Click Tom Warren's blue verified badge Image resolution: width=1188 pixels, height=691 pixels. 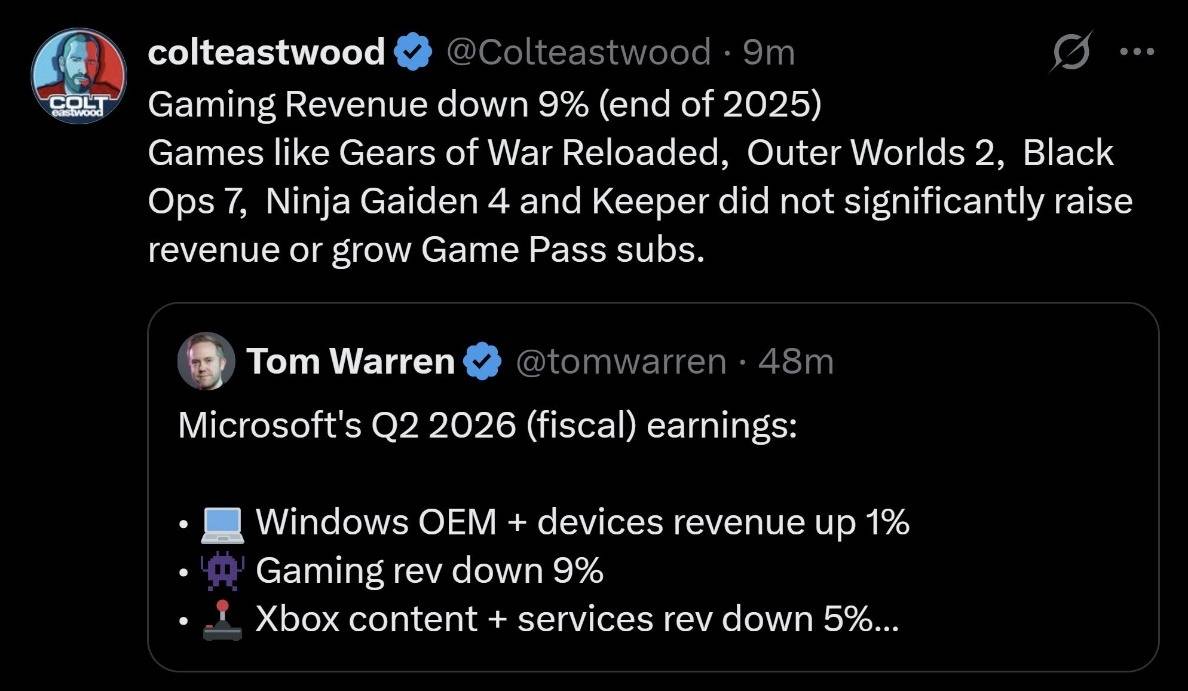483,361
